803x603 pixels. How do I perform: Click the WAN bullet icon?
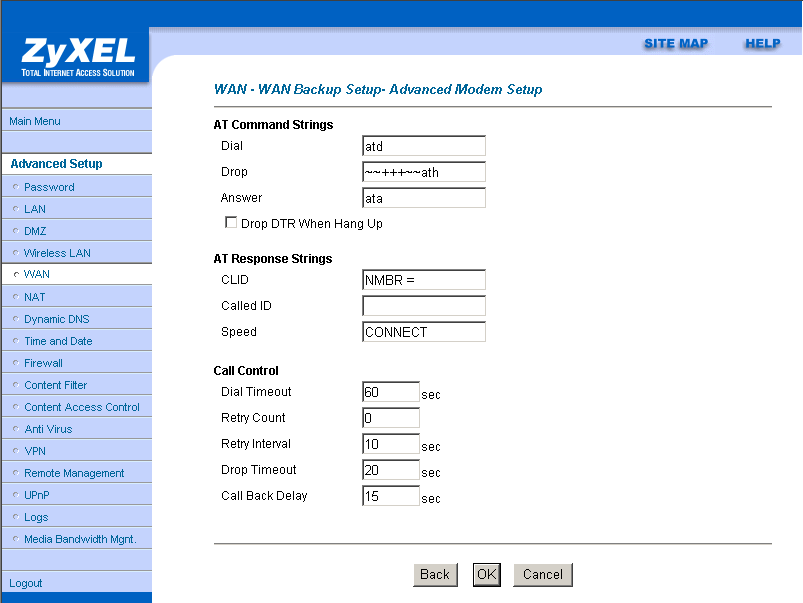click(x=16, y=275)
